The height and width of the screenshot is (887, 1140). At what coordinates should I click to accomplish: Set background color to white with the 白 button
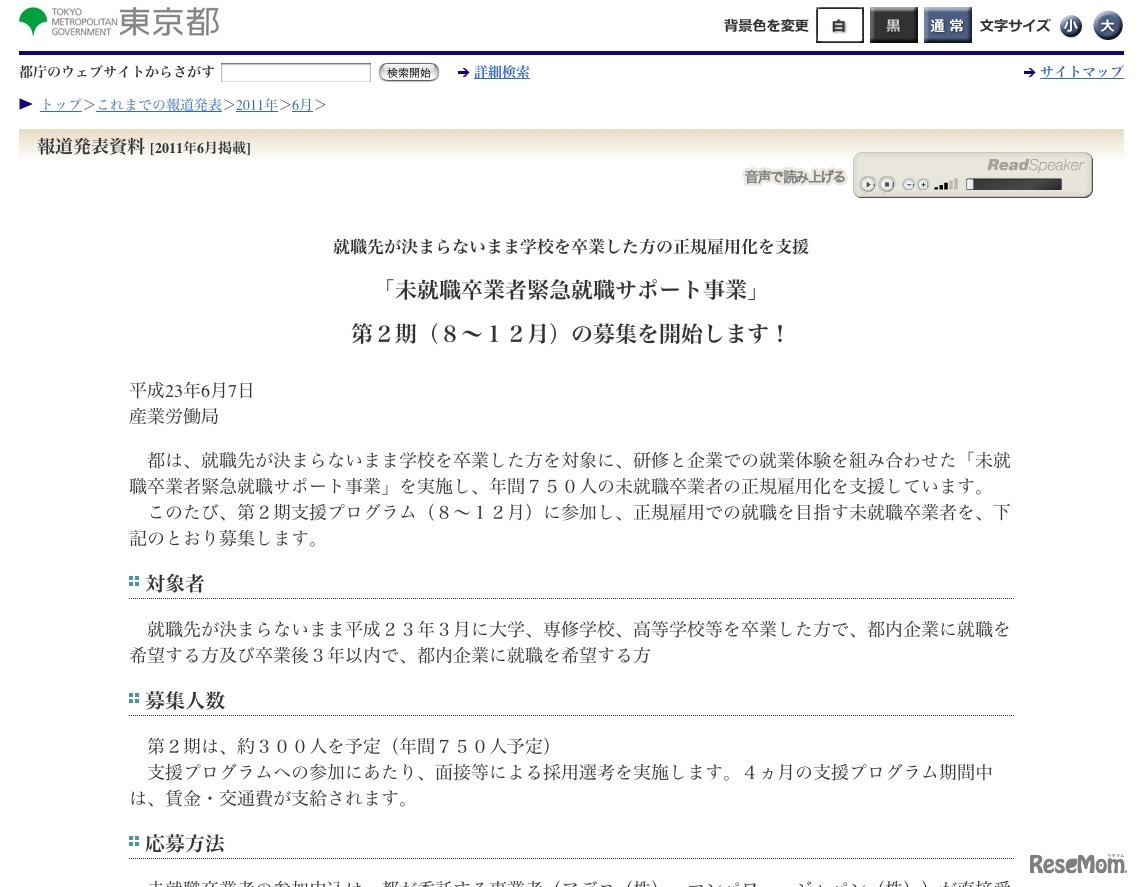[839, 25]
